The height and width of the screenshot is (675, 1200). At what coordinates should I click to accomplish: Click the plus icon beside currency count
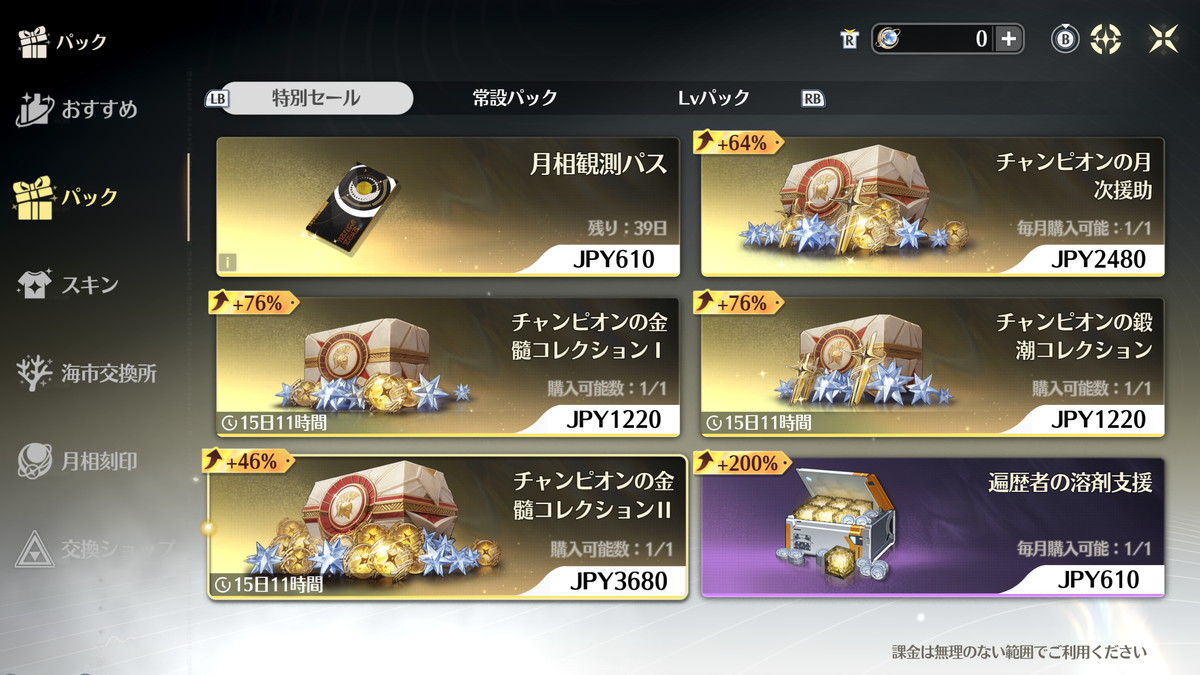point(1008,39)
